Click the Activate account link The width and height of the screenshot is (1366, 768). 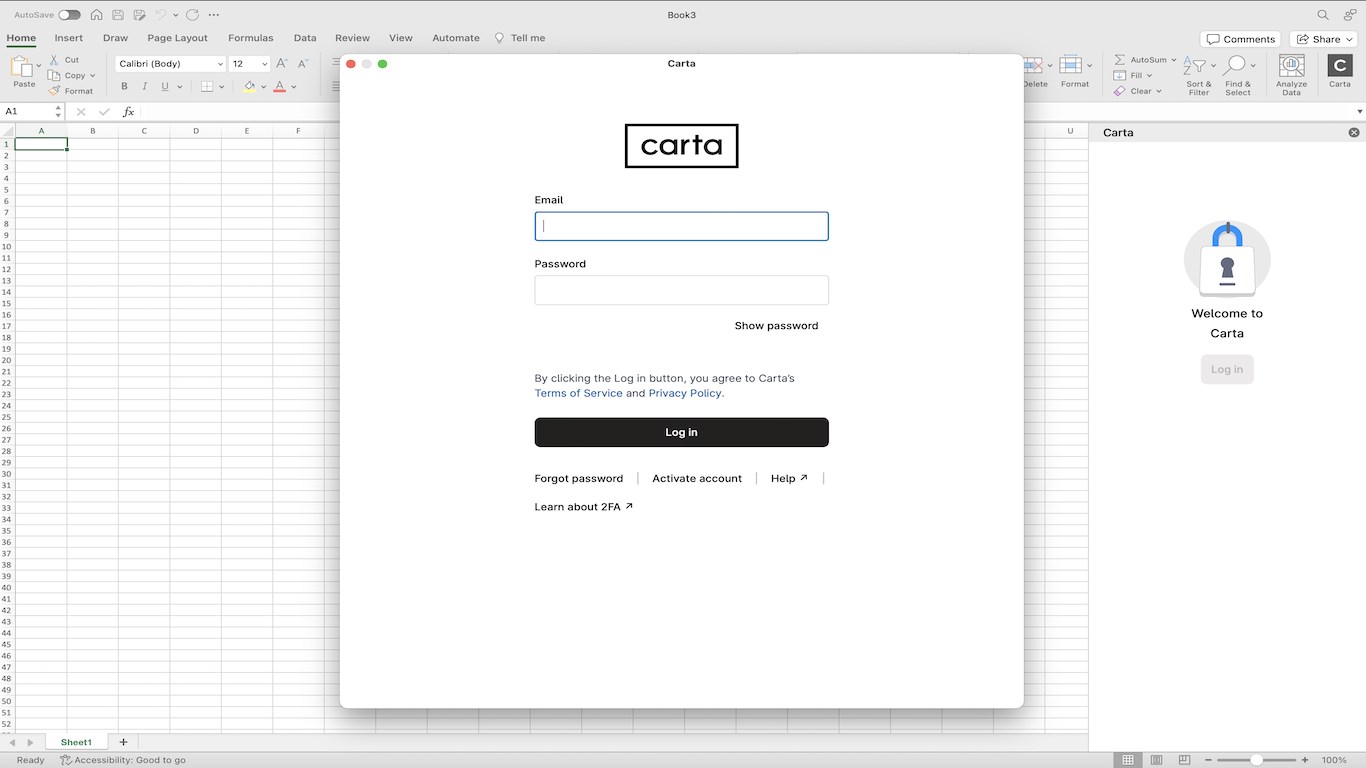pyautogui.click(x=697, y=479)
